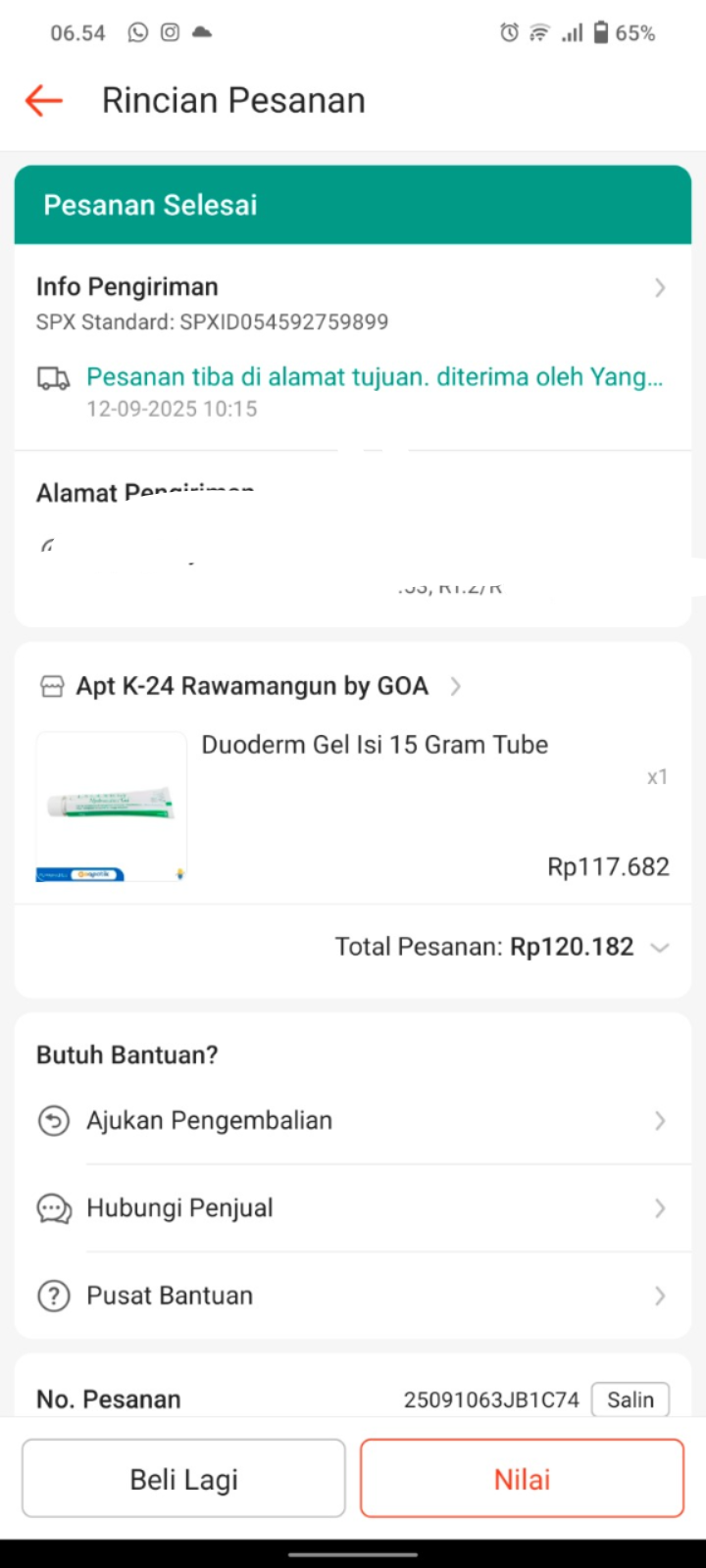
Task: Tap the shop storefront icon
Action: point(52,687)
